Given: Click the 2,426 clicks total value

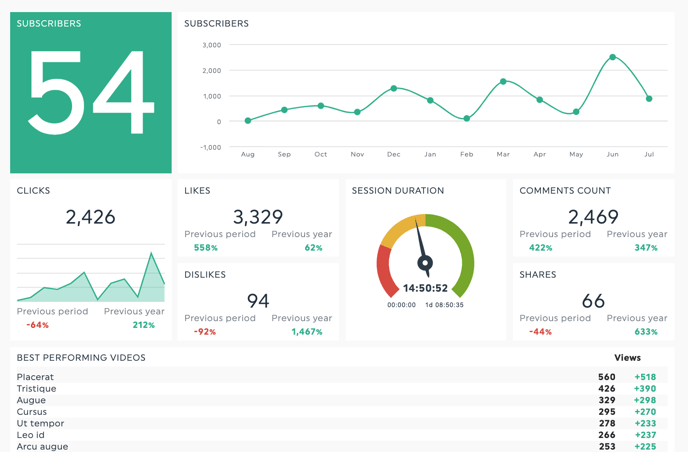Looking at the screenshot, I should coord(91,217).
